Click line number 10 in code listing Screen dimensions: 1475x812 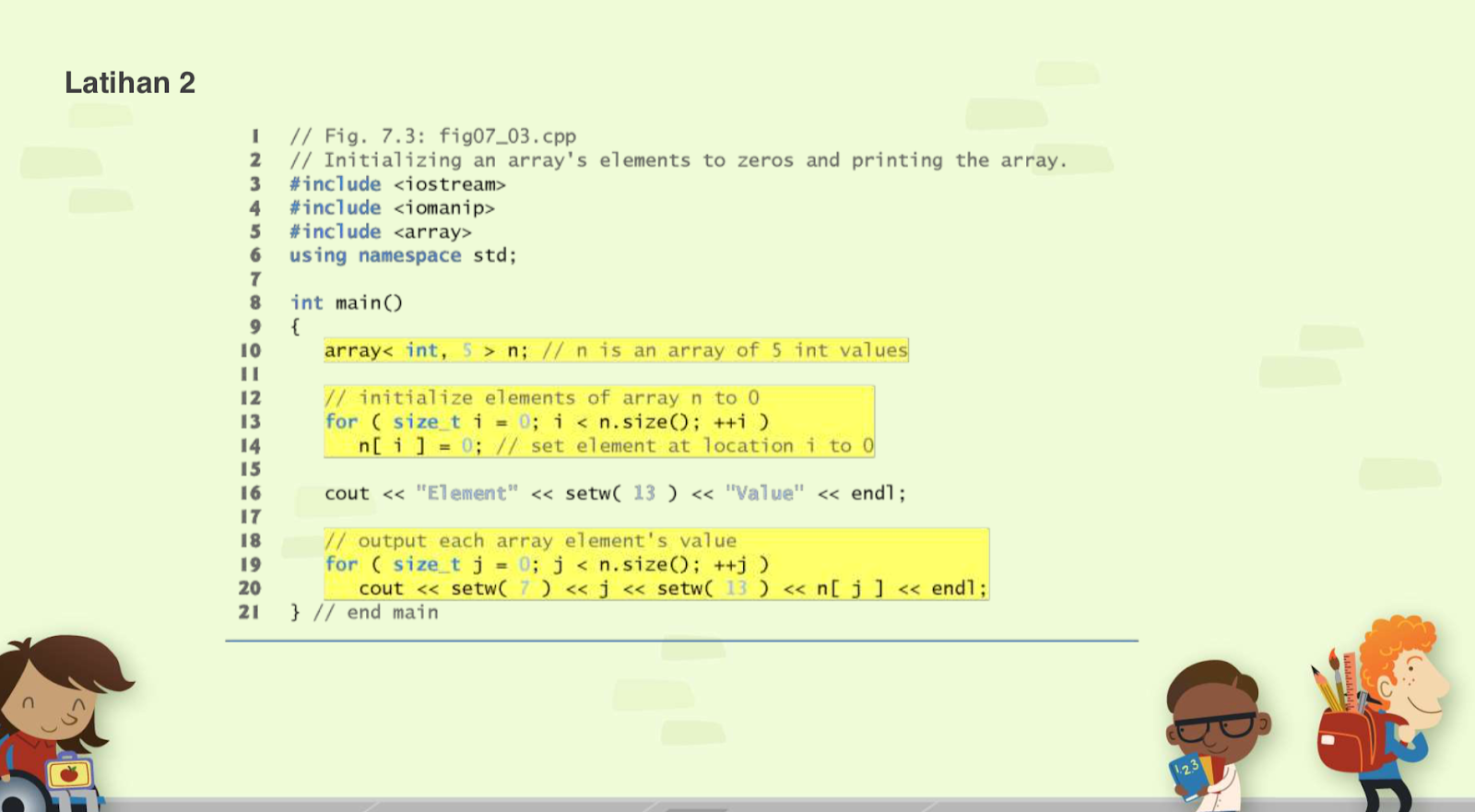(x=250, y=350)
